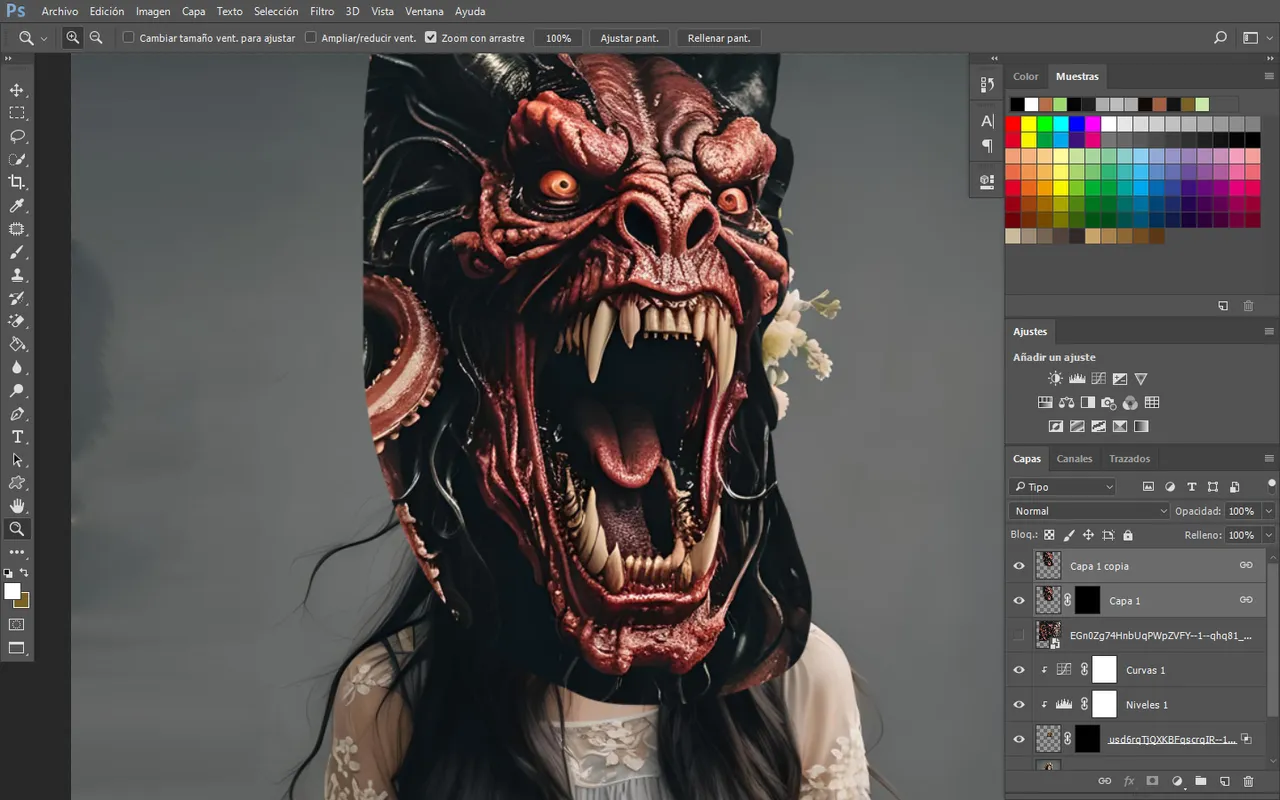1280x800 pixels.
Task: Hide the Capa 1 copia layer
Action: 1019,566
